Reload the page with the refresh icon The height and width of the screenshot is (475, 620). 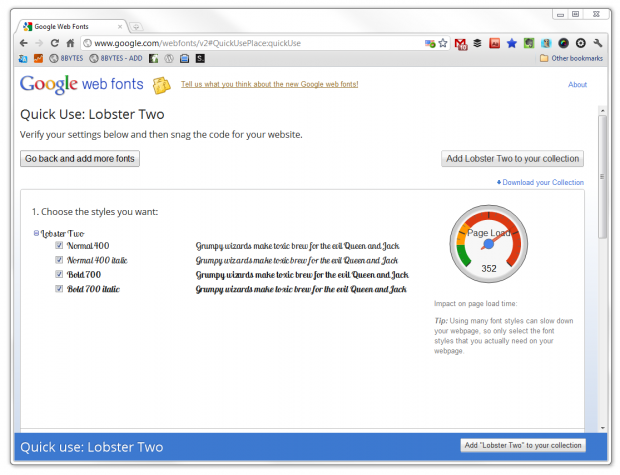tap(55, 43)
